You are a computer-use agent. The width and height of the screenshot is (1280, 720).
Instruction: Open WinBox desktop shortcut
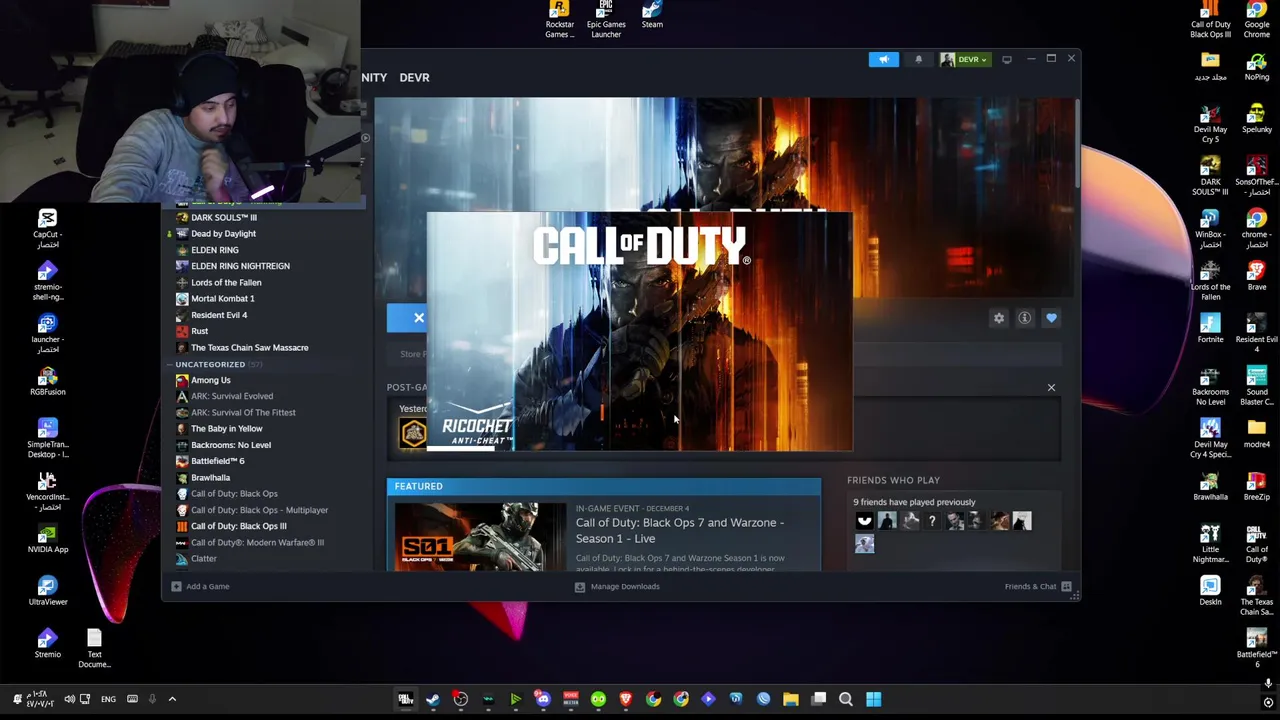(x=1210, y=230)
